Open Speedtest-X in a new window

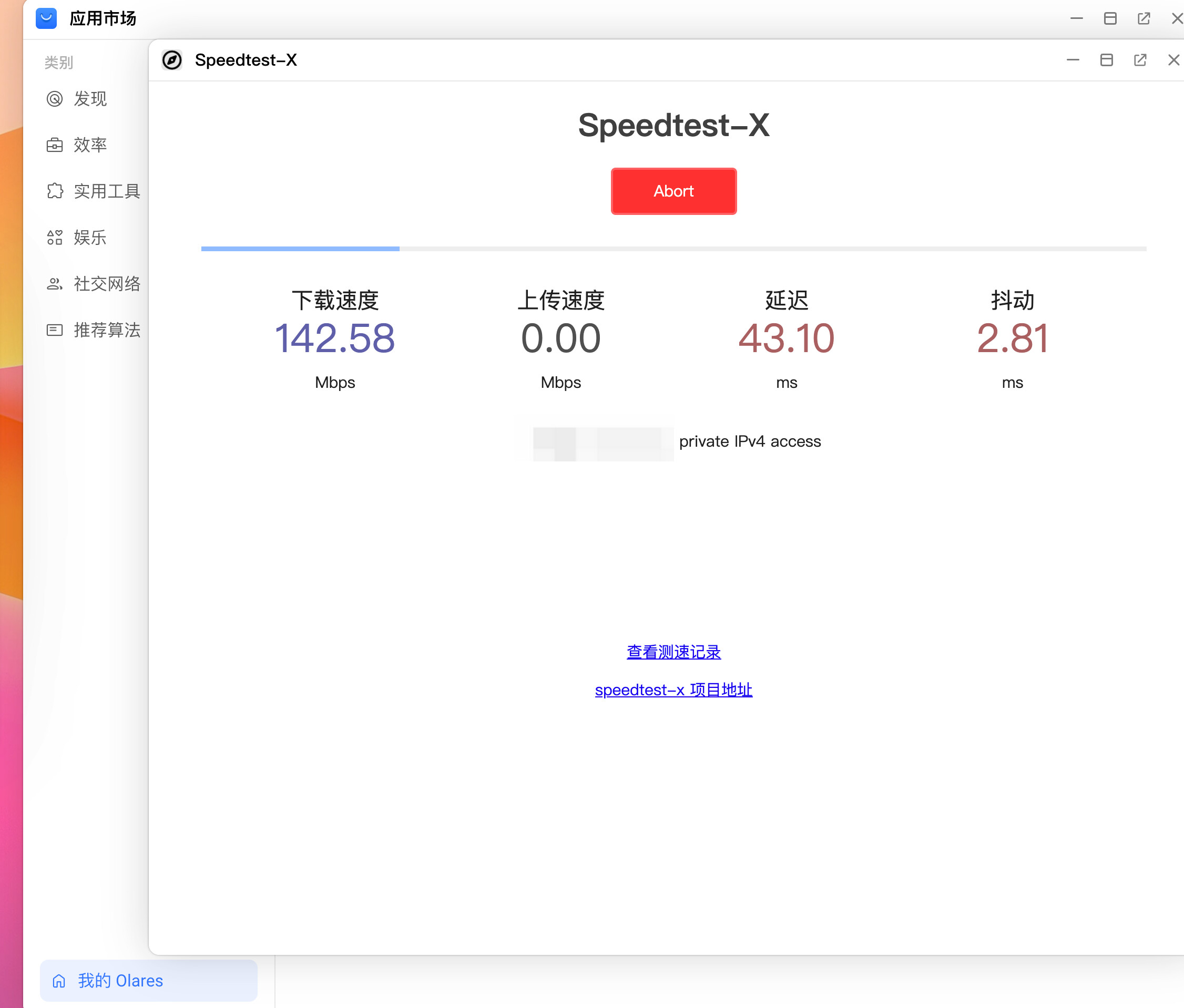coord(1140,60)
